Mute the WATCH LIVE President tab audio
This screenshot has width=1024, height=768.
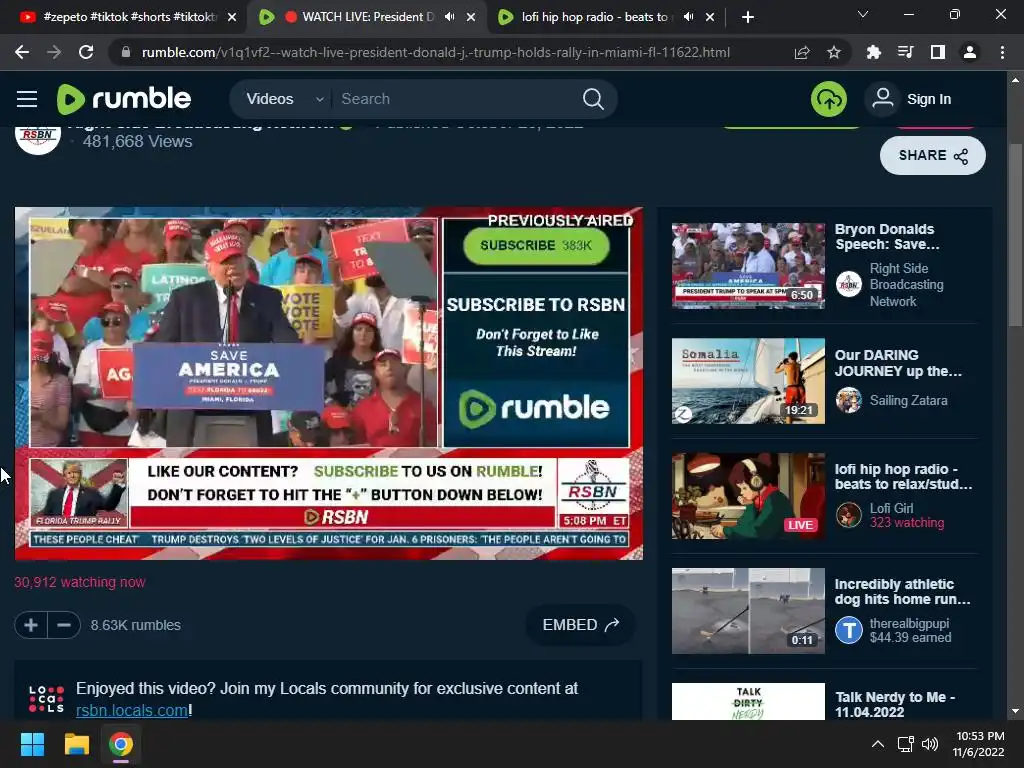(x=449, y=17)
